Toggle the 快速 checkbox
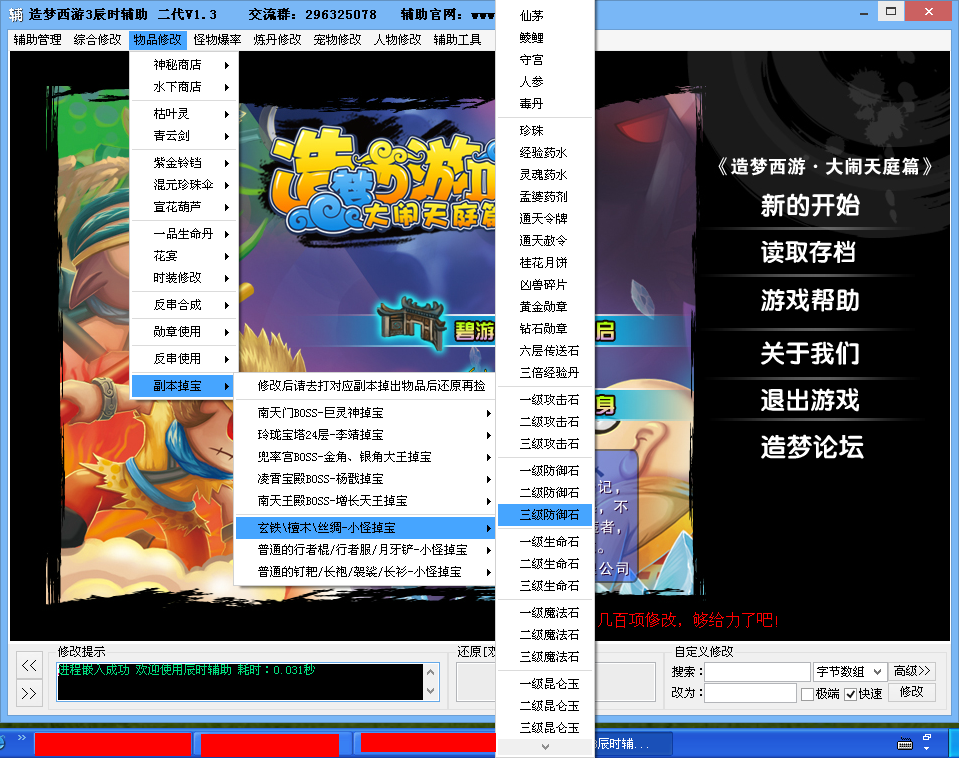The height and width of the screenshot is (758, 959). [x=850, y=694]
